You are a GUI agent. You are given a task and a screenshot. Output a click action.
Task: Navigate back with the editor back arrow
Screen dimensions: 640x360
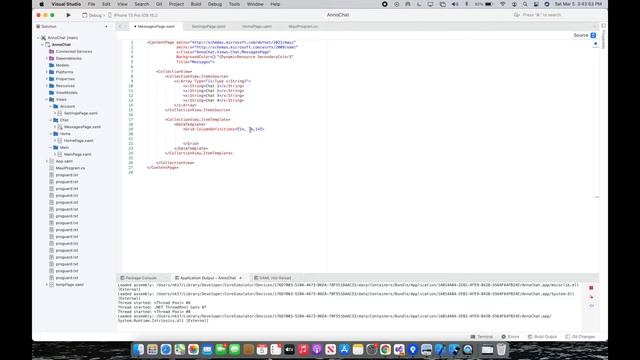tap(120, 27)
